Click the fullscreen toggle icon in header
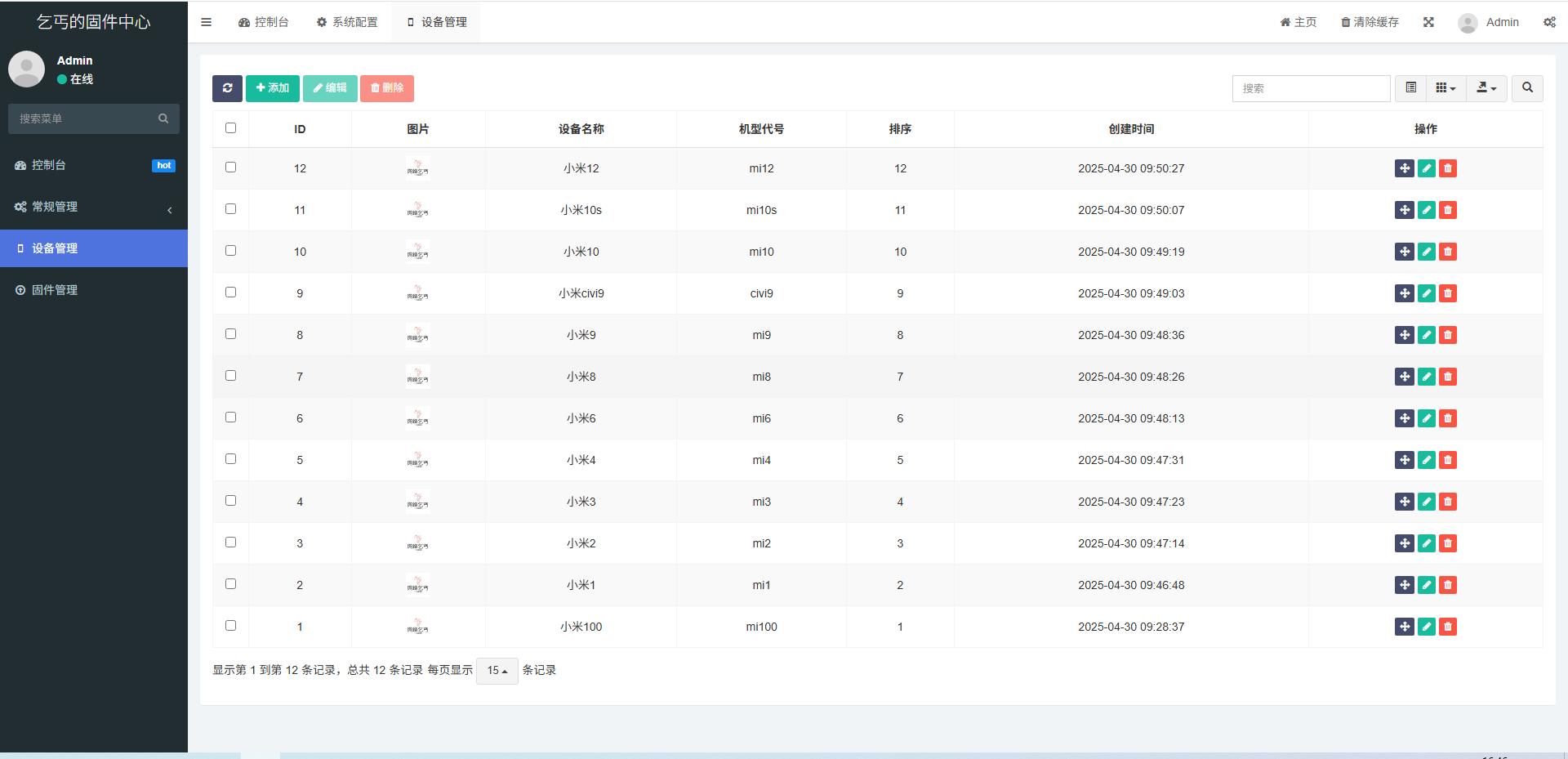The width and height of the screenshot is (1568, 759). 1428,22
